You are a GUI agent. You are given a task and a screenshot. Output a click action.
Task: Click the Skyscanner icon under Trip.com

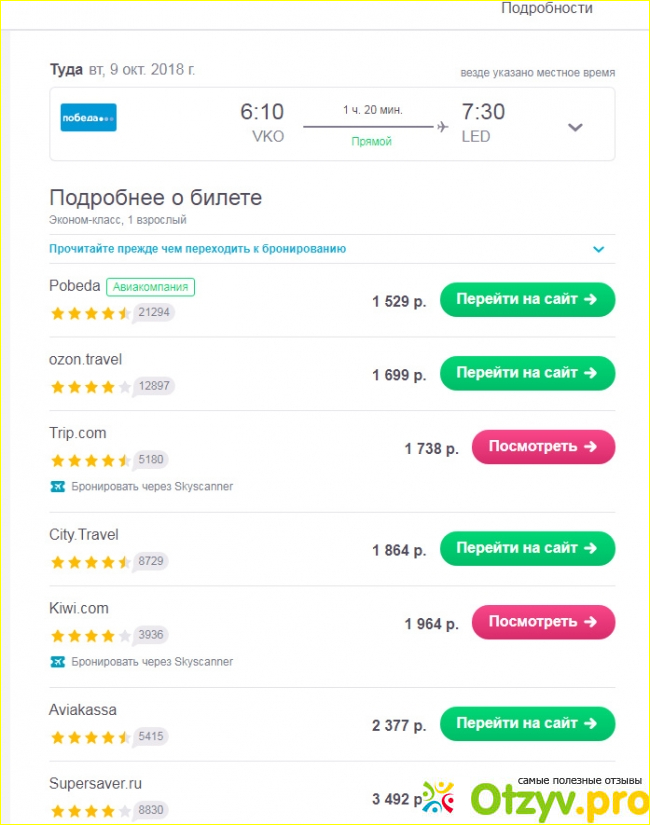(x=57, y=487)
